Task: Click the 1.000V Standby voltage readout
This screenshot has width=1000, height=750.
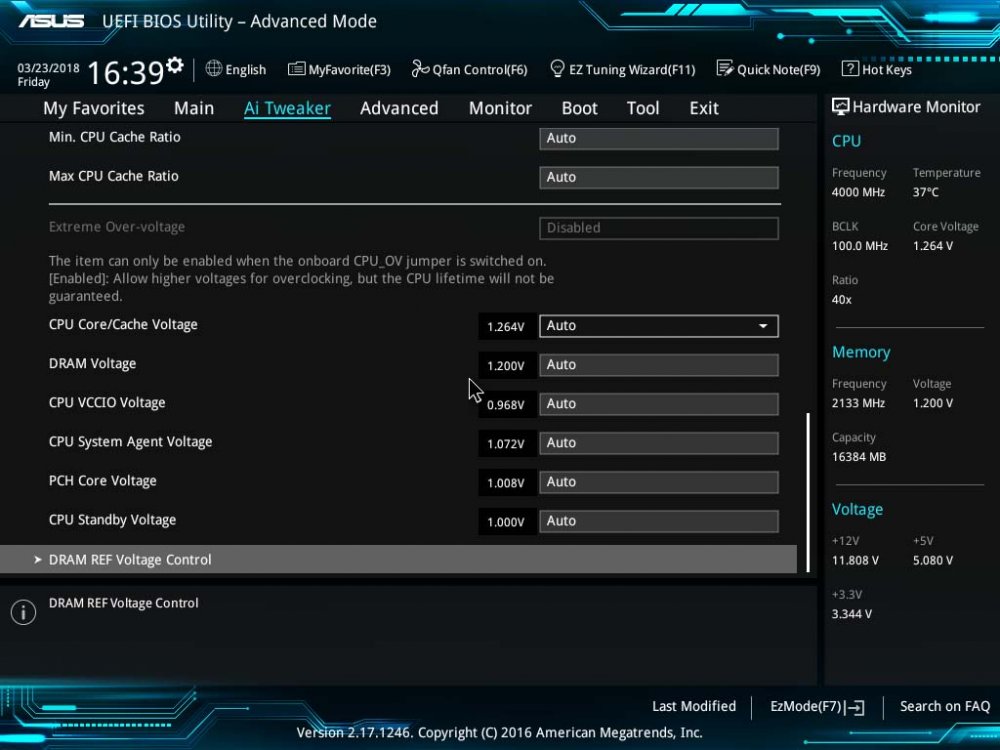Action: [x=506, y=522]
